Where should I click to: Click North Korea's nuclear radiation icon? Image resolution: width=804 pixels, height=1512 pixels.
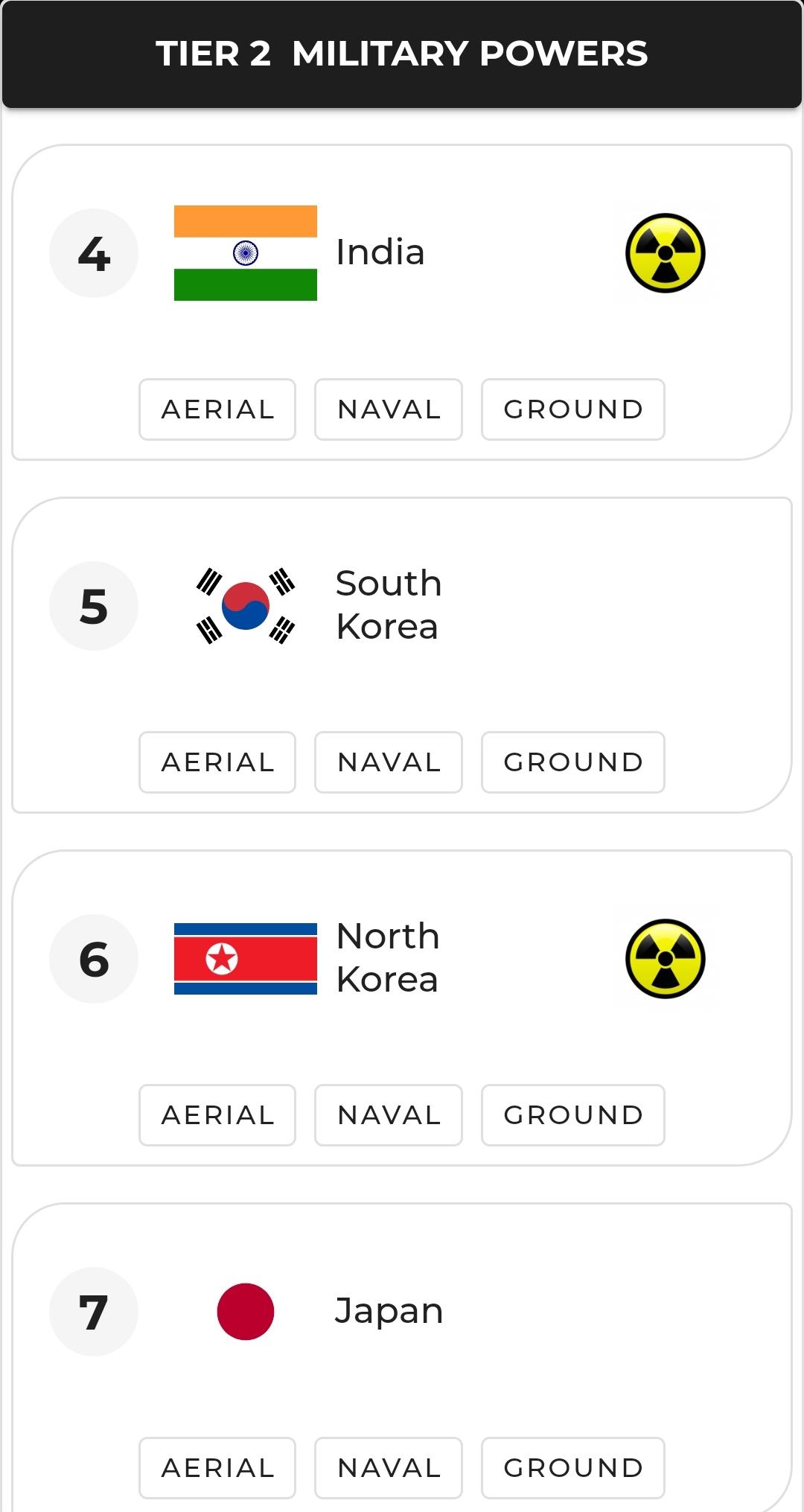click(665, 959)
